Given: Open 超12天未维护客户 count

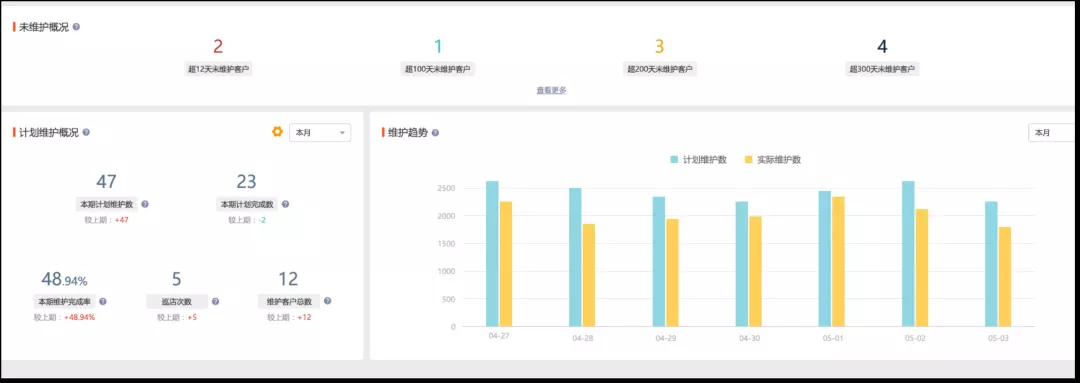Looking at the screenshot, I should tap(218, 47).
